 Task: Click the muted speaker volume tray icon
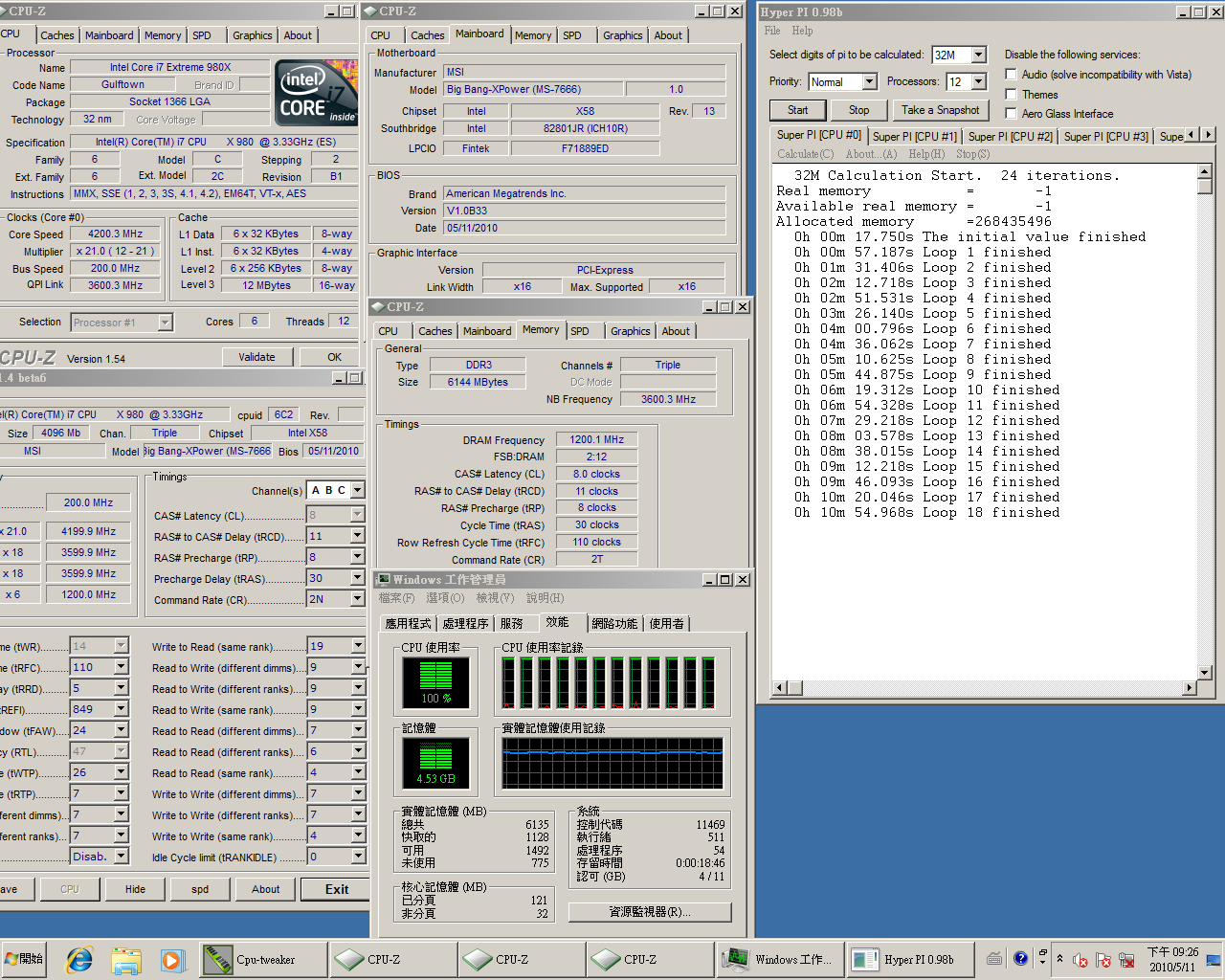pyautogui.click(x=1080, y=959)
